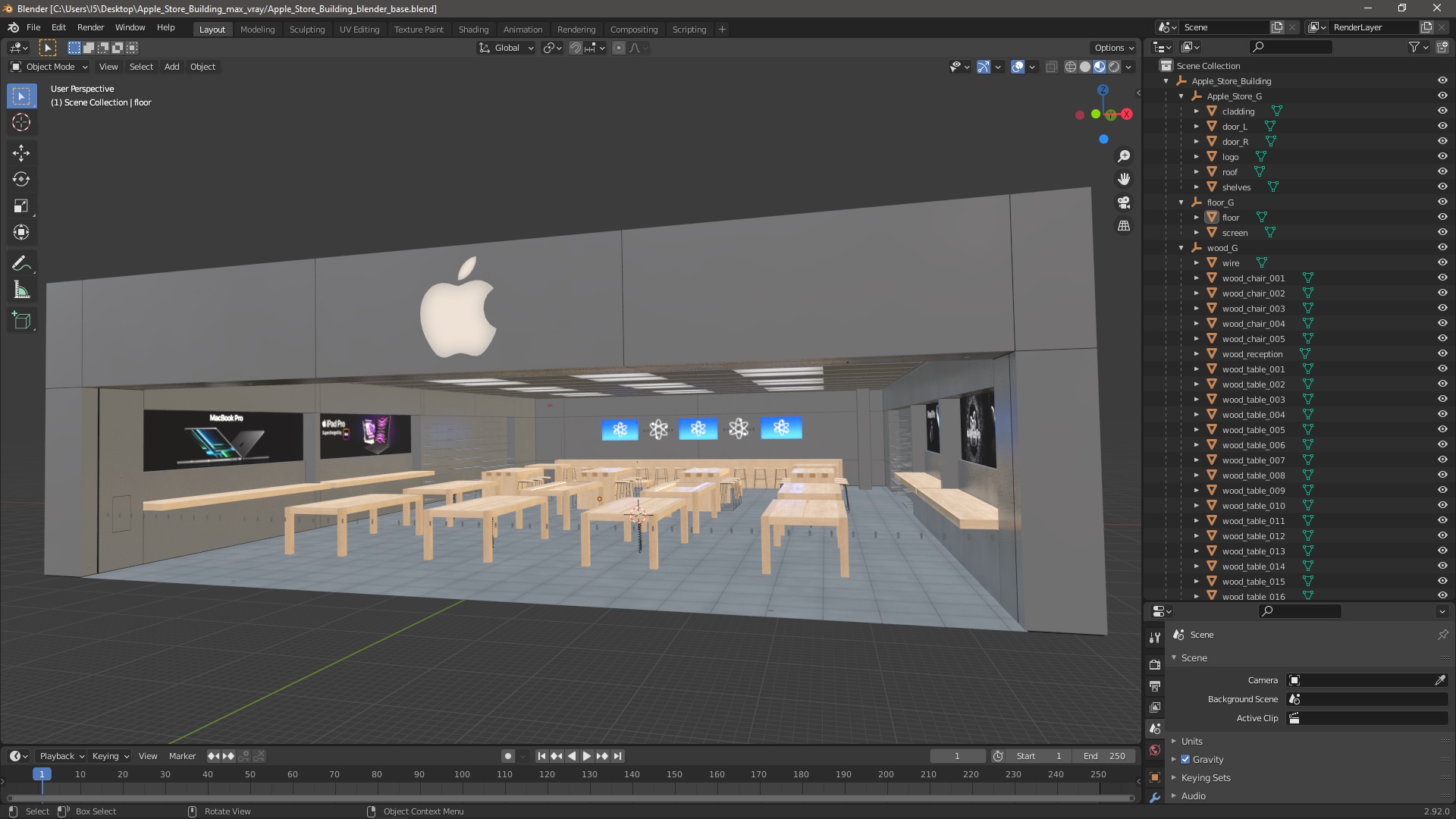
Task: Open Global transform orientation dropdown
Action: [507, 48]
